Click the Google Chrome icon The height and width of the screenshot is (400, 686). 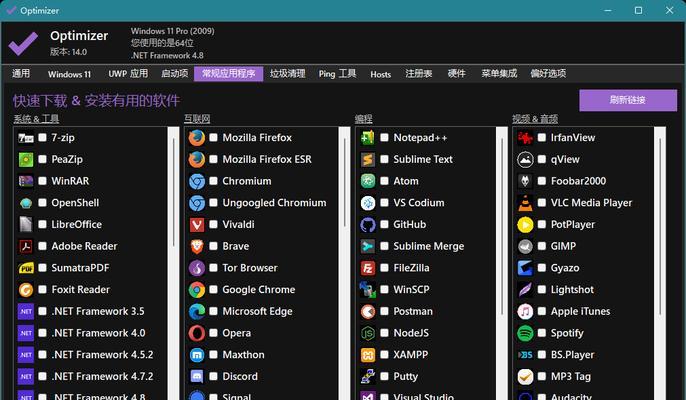197,290
